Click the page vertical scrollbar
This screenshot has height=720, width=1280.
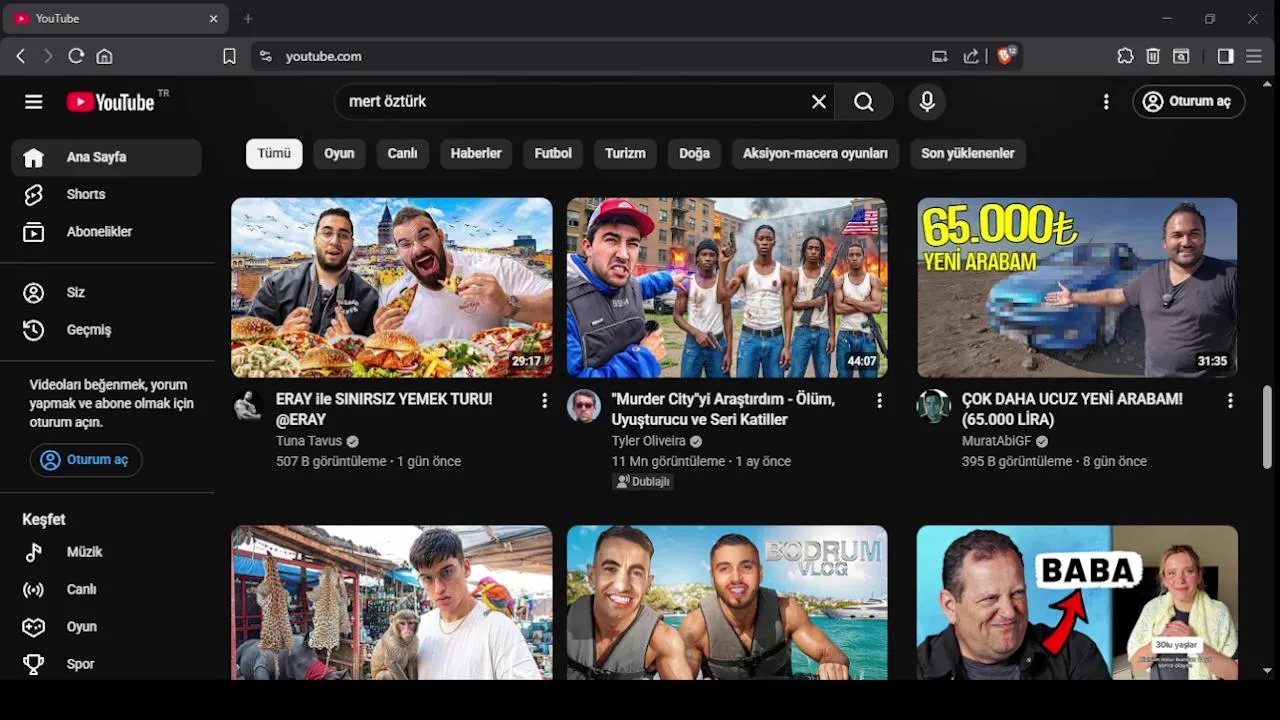tap(1267, 427)
